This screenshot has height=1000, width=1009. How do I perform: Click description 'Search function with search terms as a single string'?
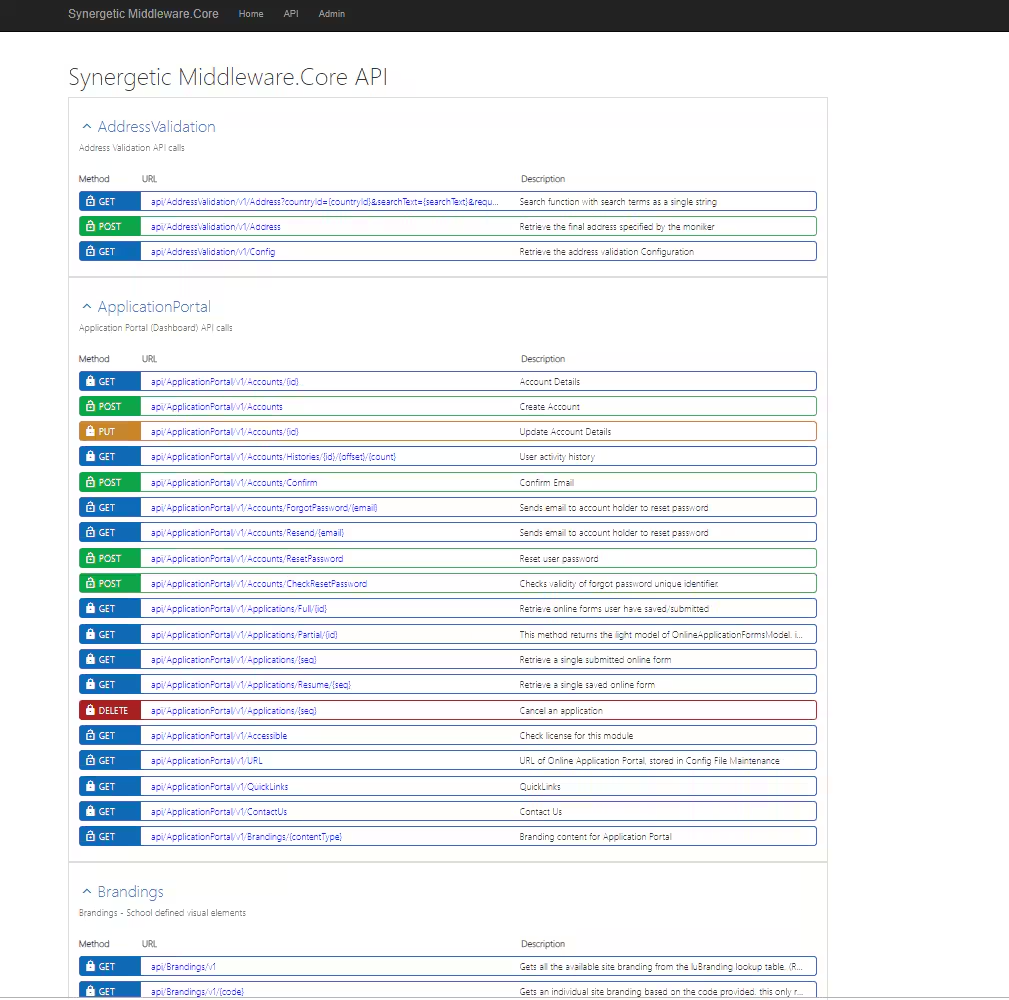(x=618, y=201)
